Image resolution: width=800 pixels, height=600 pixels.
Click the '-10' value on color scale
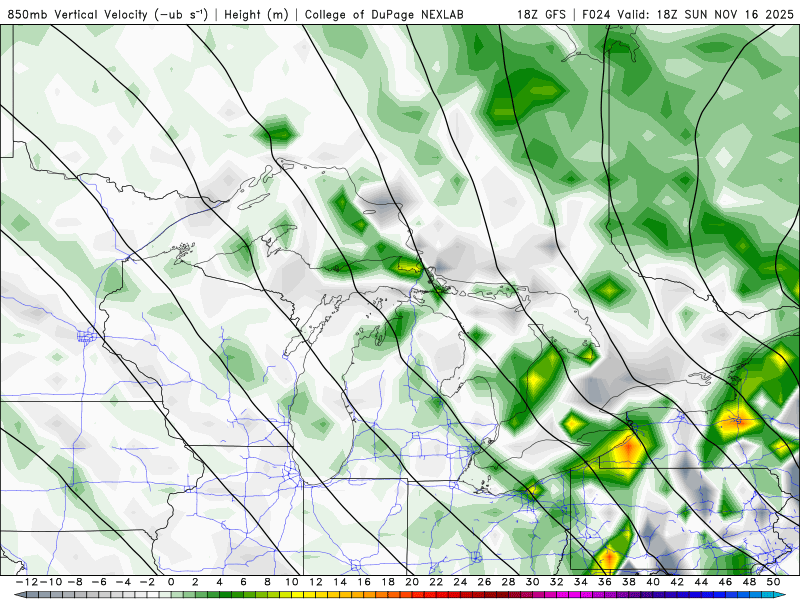tap(50, 582)
